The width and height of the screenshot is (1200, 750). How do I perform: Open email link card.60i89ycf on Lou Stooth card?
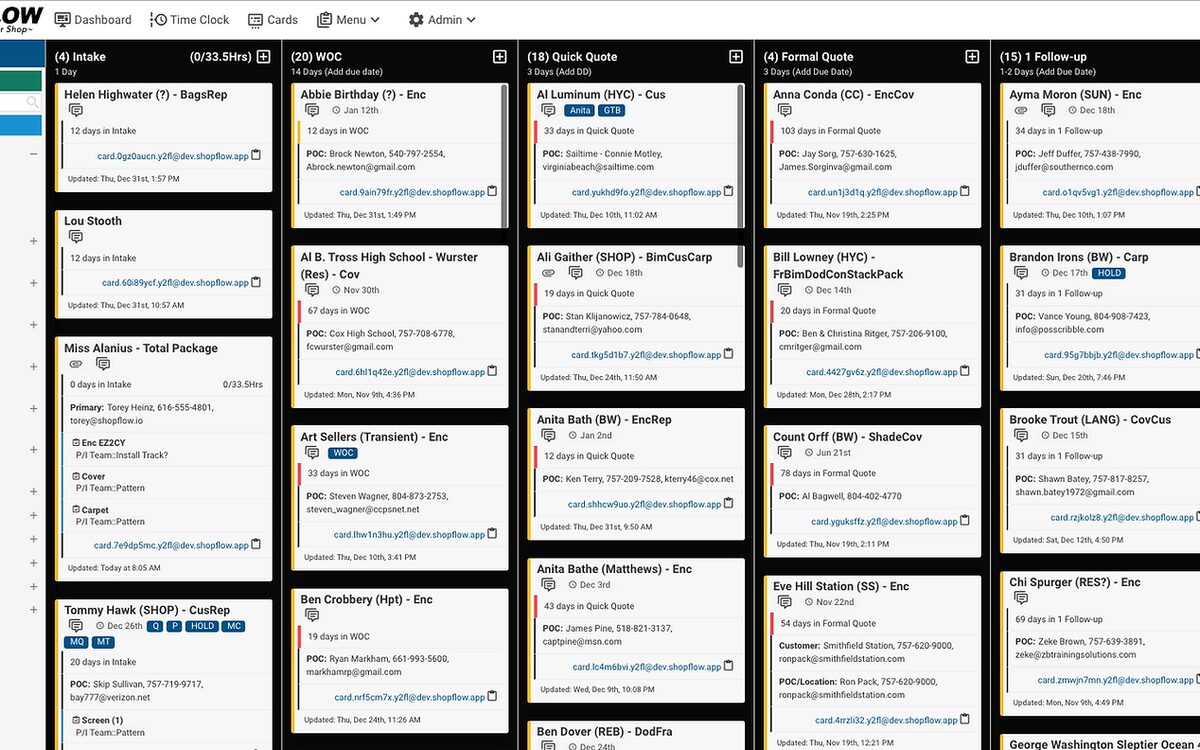175,283
